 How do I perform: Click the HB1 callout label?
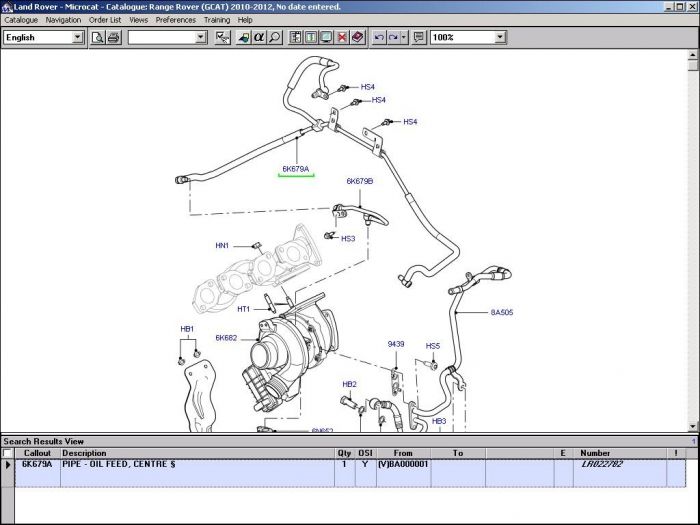187,329
